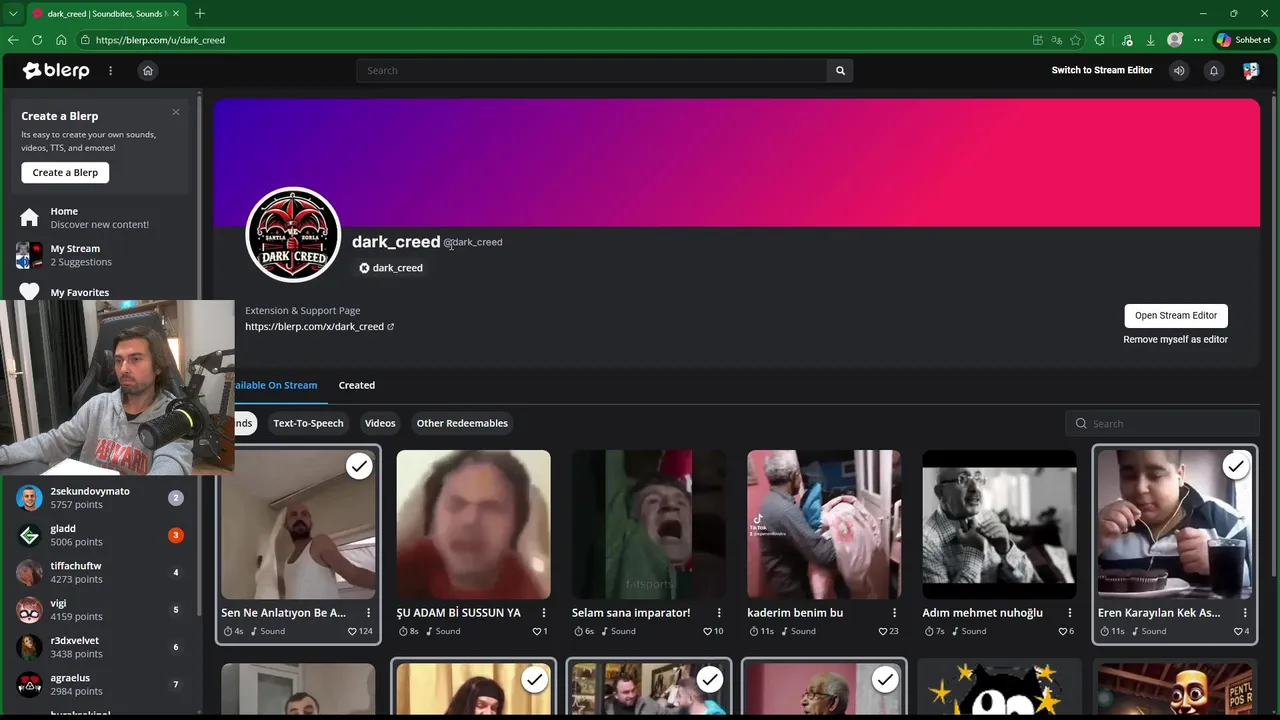This screenshot has width=1280, height=720.
Task: Select leaderboard user r3dxvelvet
Action: click(x=100, y=647)
